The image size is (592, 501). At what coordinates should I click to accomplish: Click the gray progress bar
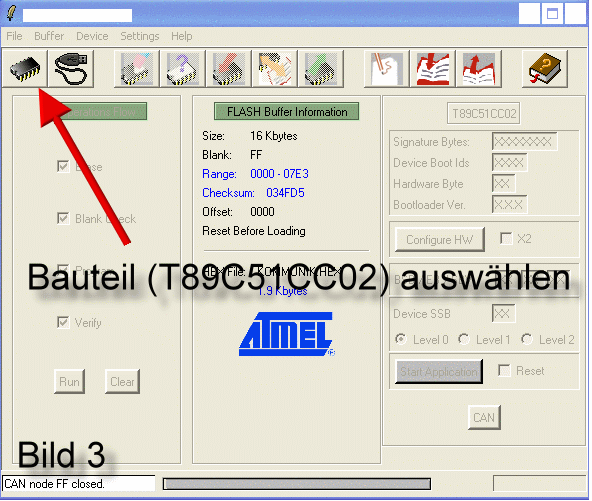point(297,484)
